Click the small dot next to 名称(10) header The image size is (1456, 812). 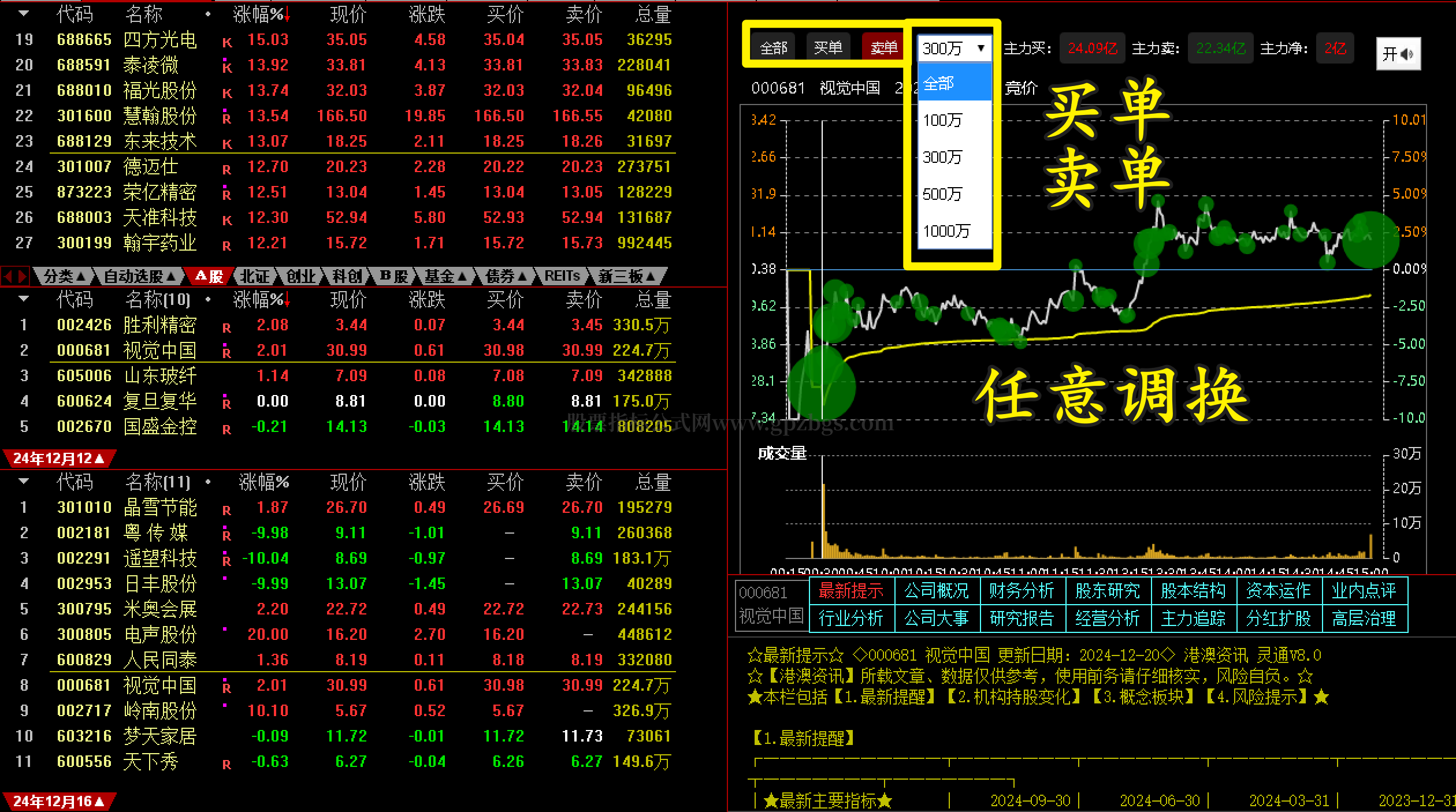point(208,300)
